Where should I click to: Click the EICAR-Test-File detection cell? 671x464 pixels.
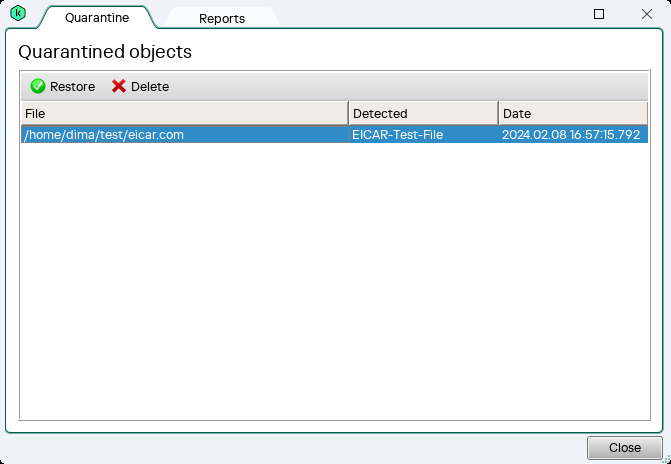coord(422,135)
